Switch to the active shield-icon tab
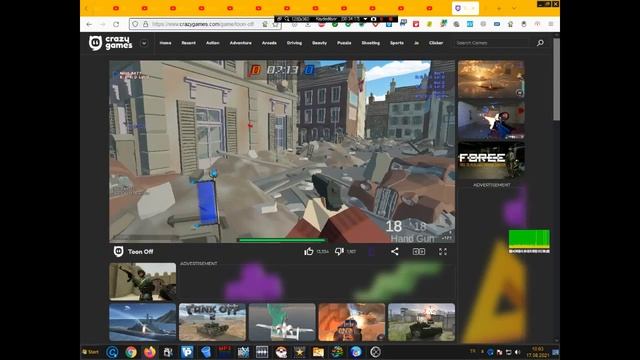Viewport: 640px width, 360px height. [465, 8]
